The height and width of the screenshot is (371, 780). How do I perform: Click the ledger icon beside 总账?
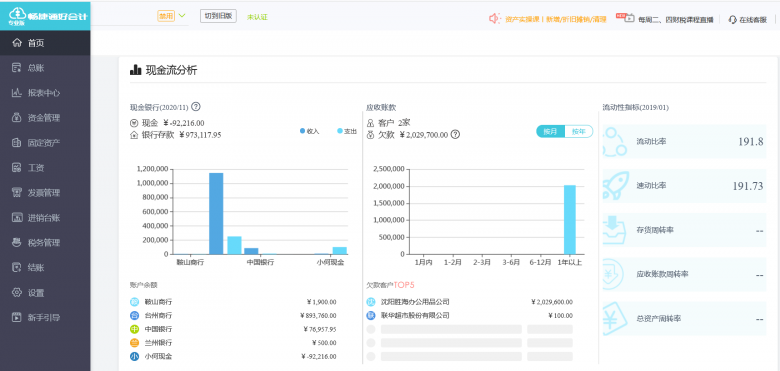[17, 68]
